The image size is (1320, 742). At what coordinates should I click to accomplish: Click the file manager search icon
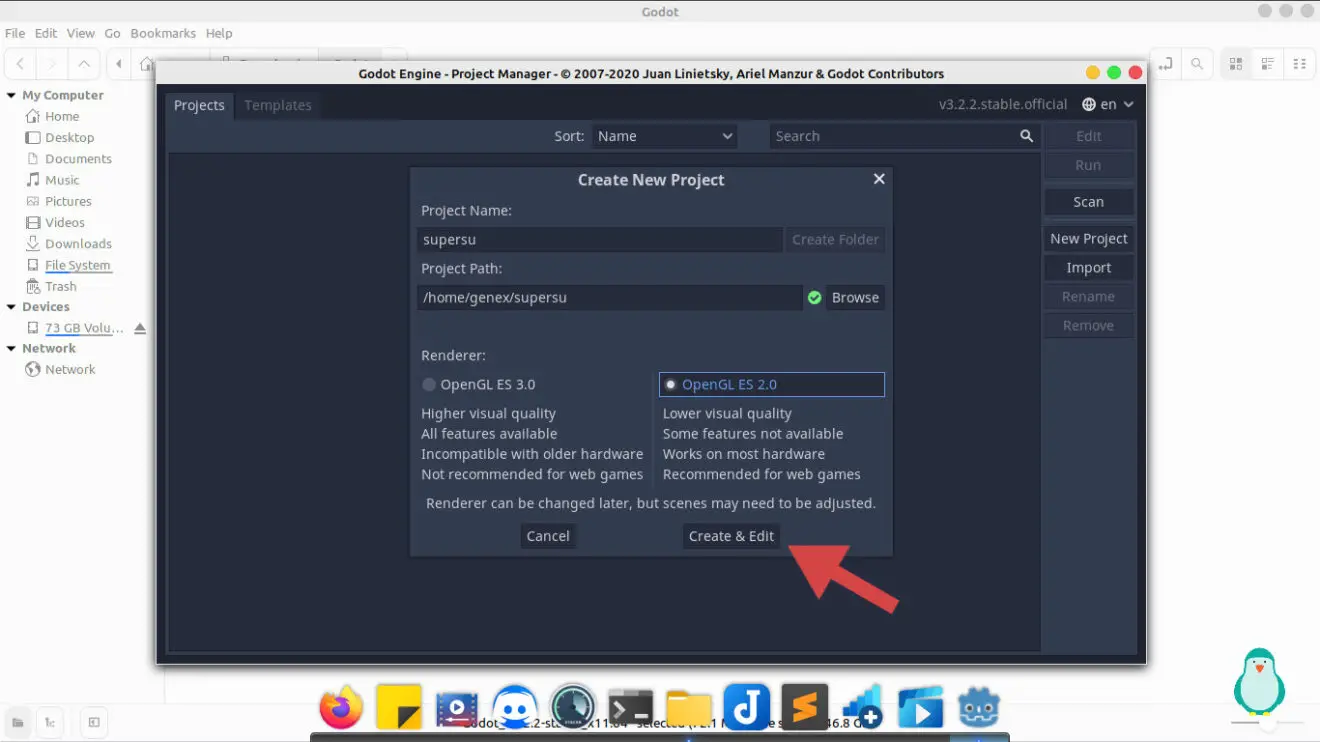(x=1197, y=64)
